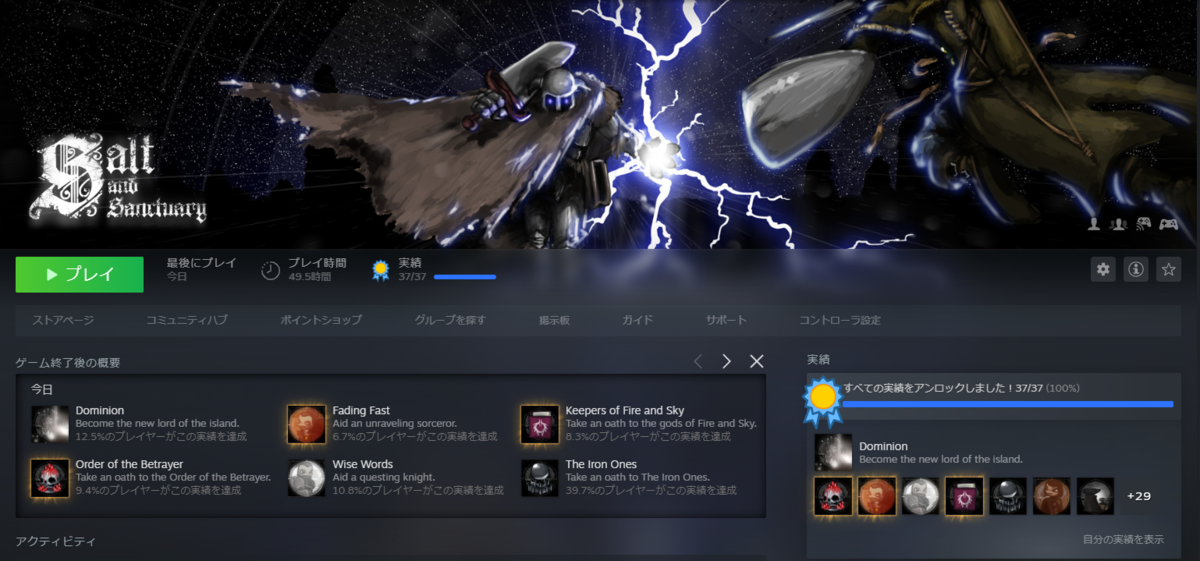Click the play time clock icon
1200x561 pixels.
click(x=270, y=270)
